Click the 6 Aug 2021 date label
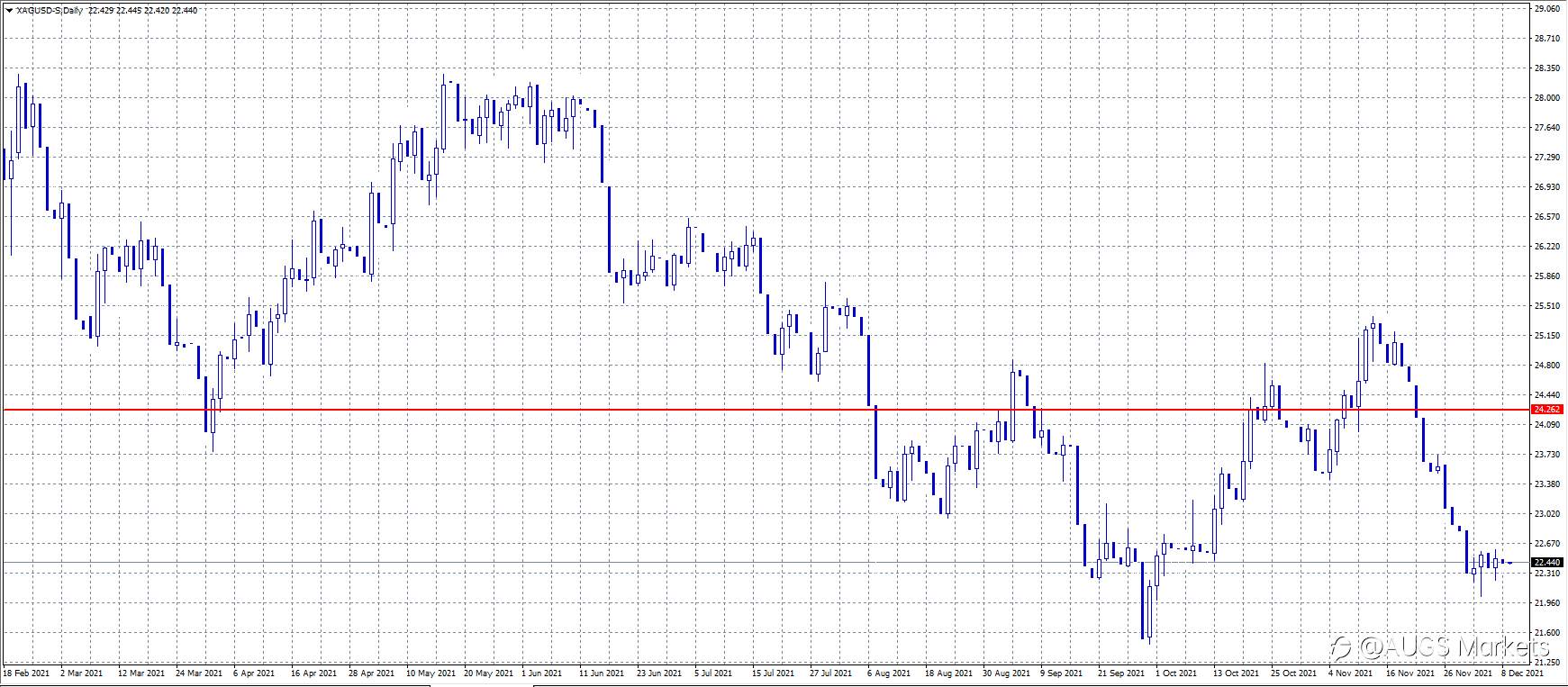This screenshot has width=1568, height=687. (887, 673)
